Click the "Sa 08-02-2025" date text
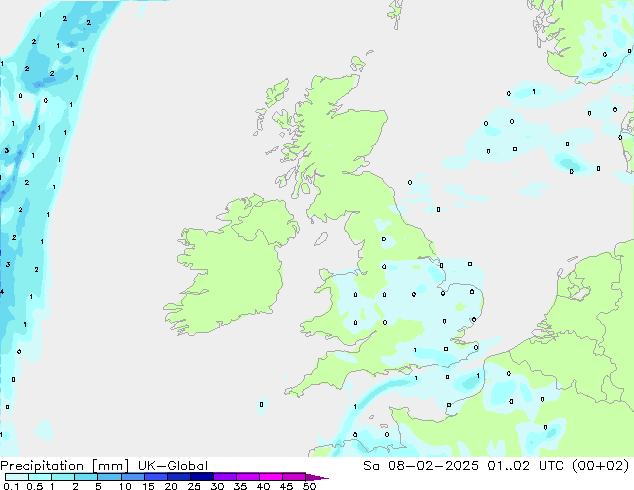The width and height of the screenshot is (634, 490). [x=421, y=466]
